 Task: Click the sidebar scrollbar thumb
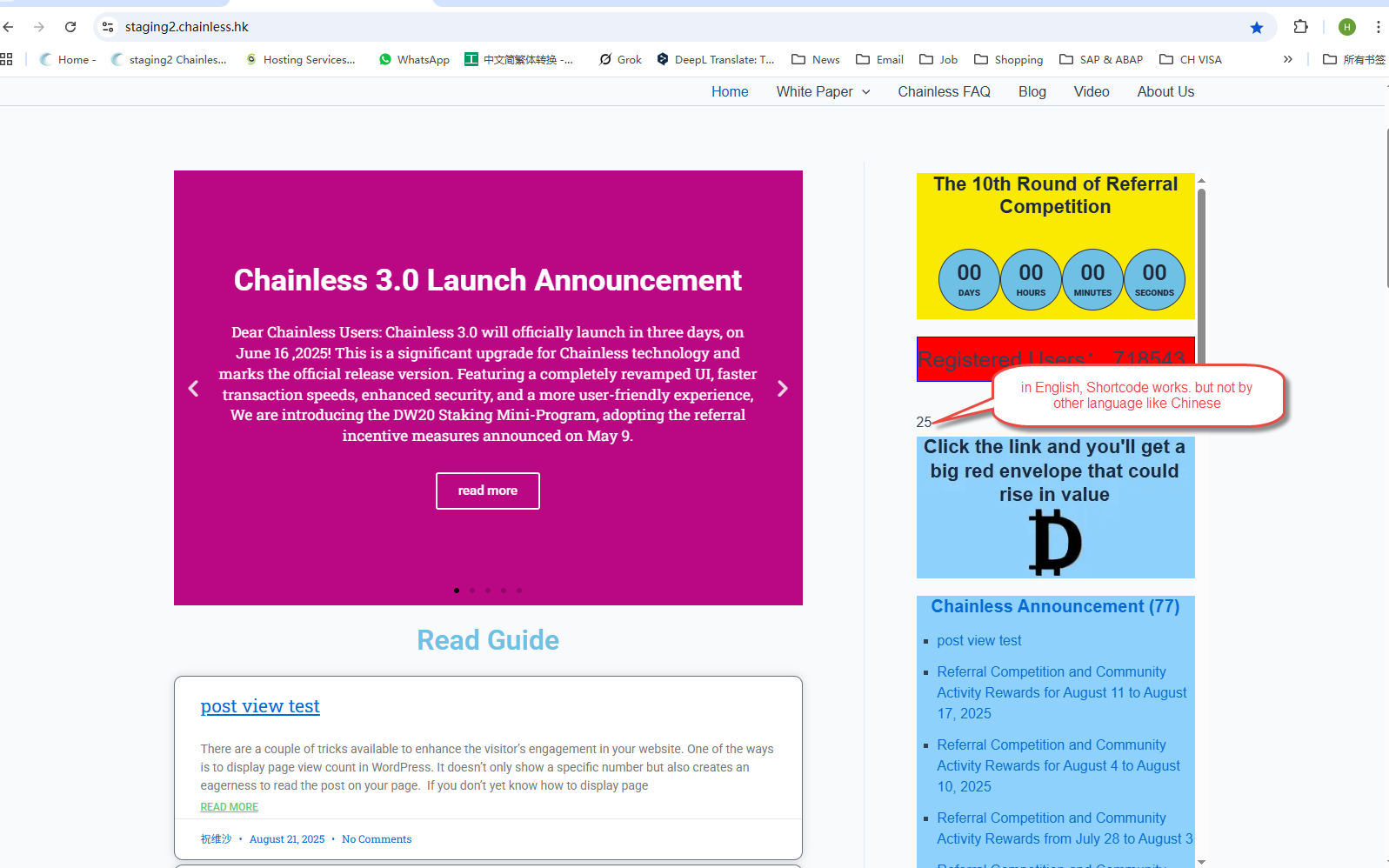(x=1201, y=277)
